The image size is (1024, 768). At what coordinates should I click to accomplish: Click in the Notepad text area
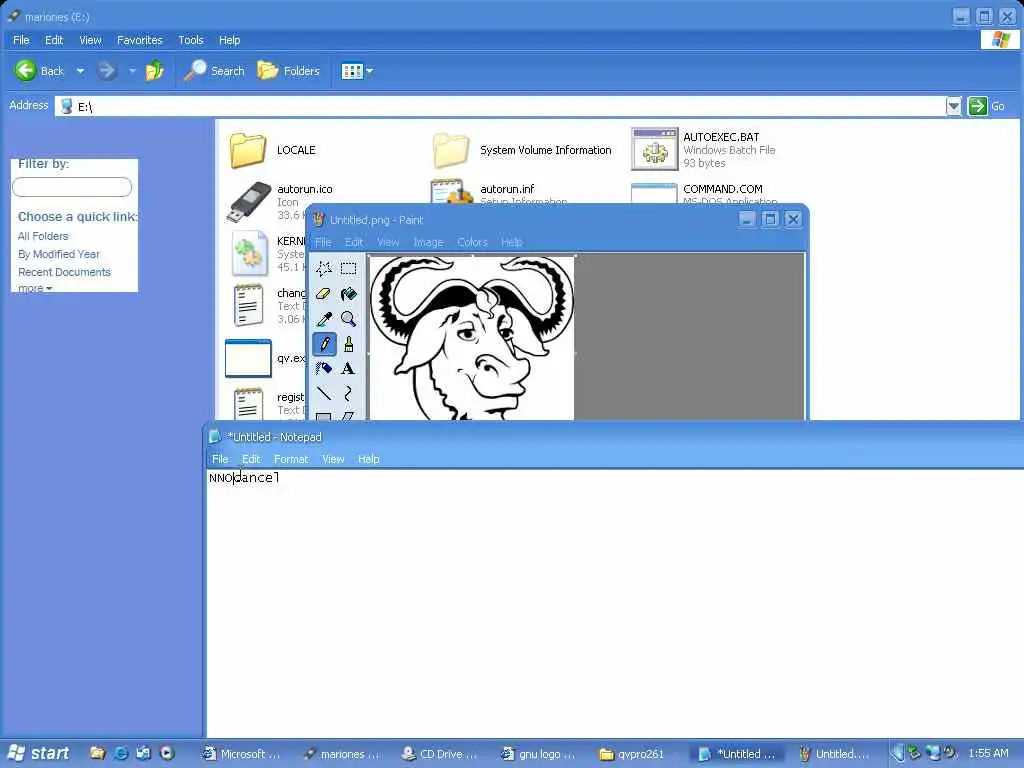click(614, 603)
